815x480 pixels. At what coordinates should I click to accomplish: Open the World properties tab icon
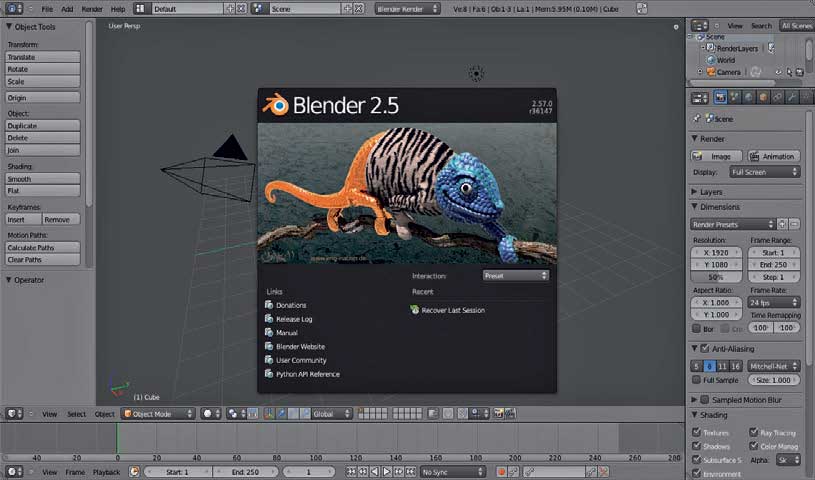pos(748,97)
